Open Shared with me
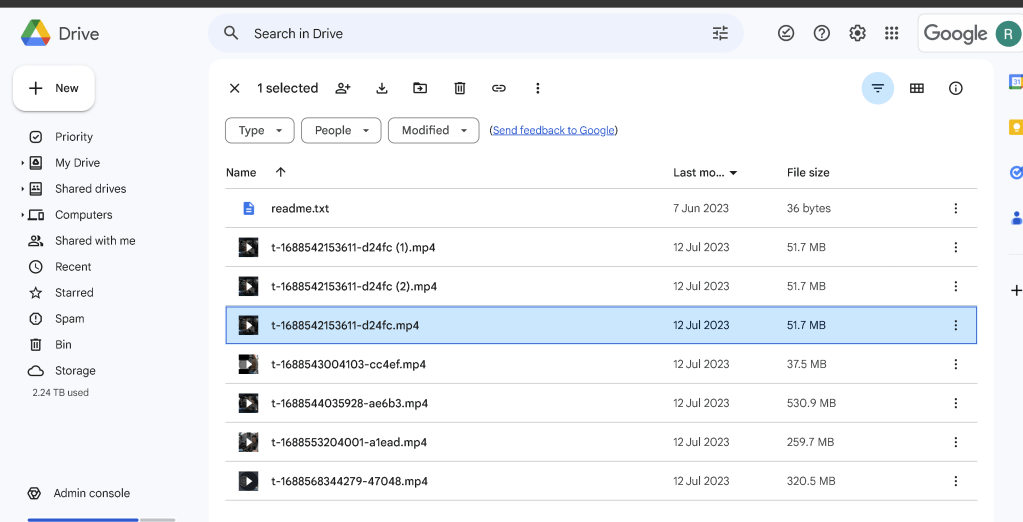Viewport: 1023px width, 522px height. [x=95, y=241]
